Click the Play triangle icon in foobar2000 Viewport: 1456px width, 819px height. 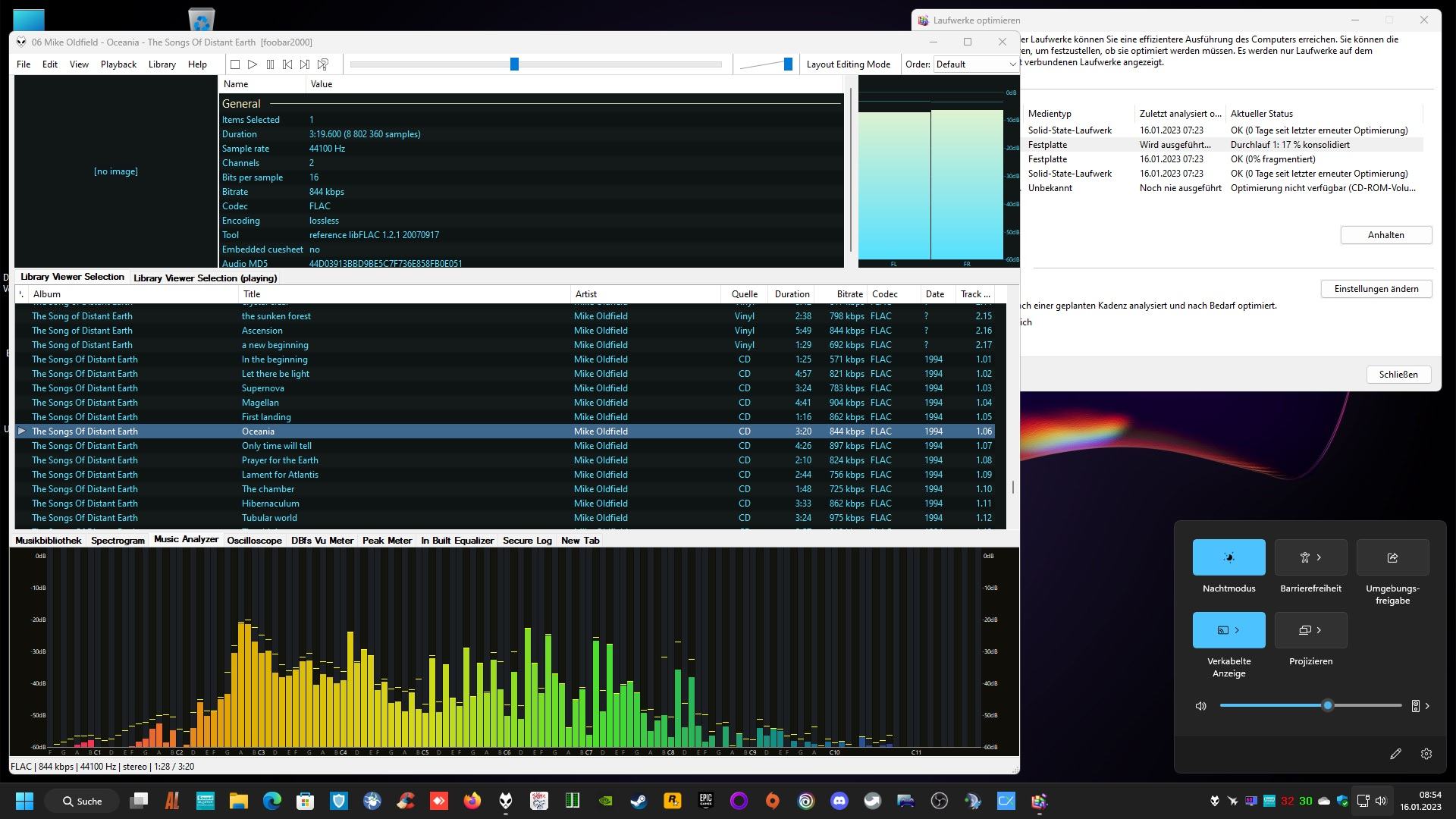(x=253, y=64)
